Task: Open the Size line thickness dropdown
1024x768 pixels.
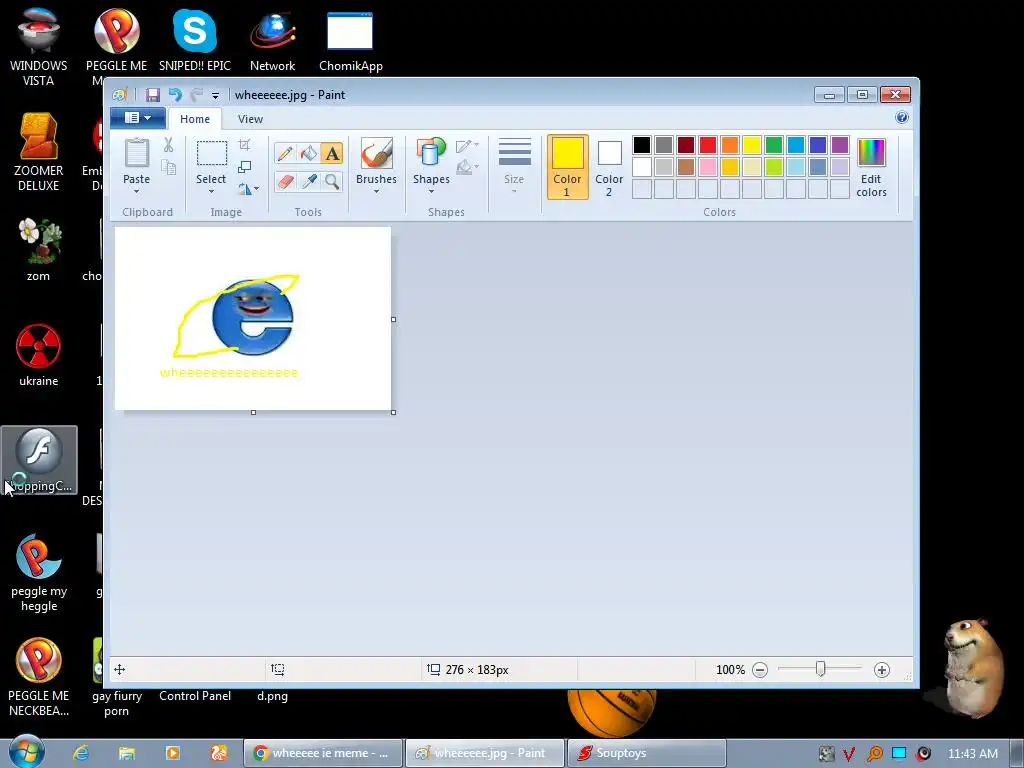Action: 514,166
